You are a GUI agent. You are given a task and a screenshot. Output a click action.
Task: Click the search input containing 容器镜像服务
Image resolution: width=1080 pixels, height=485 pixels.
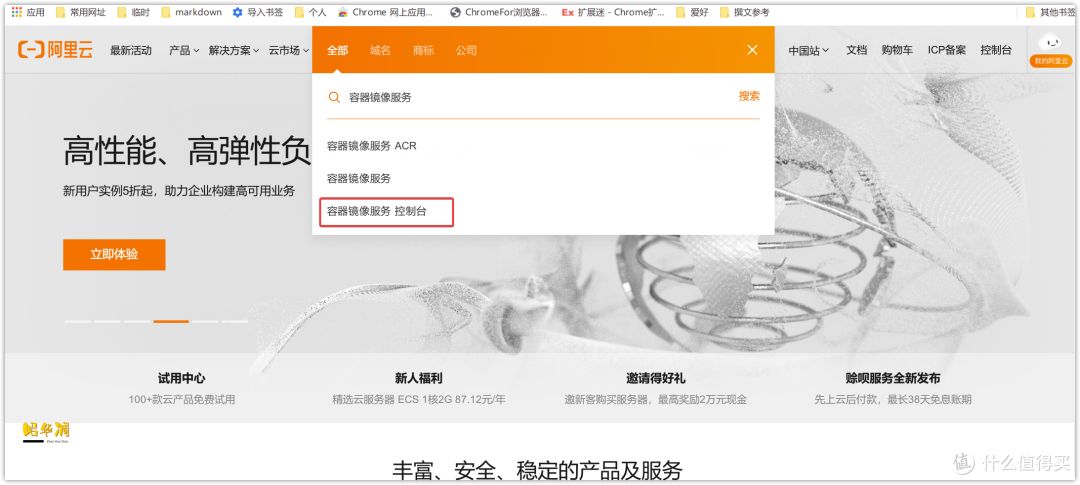pos(537,97)
